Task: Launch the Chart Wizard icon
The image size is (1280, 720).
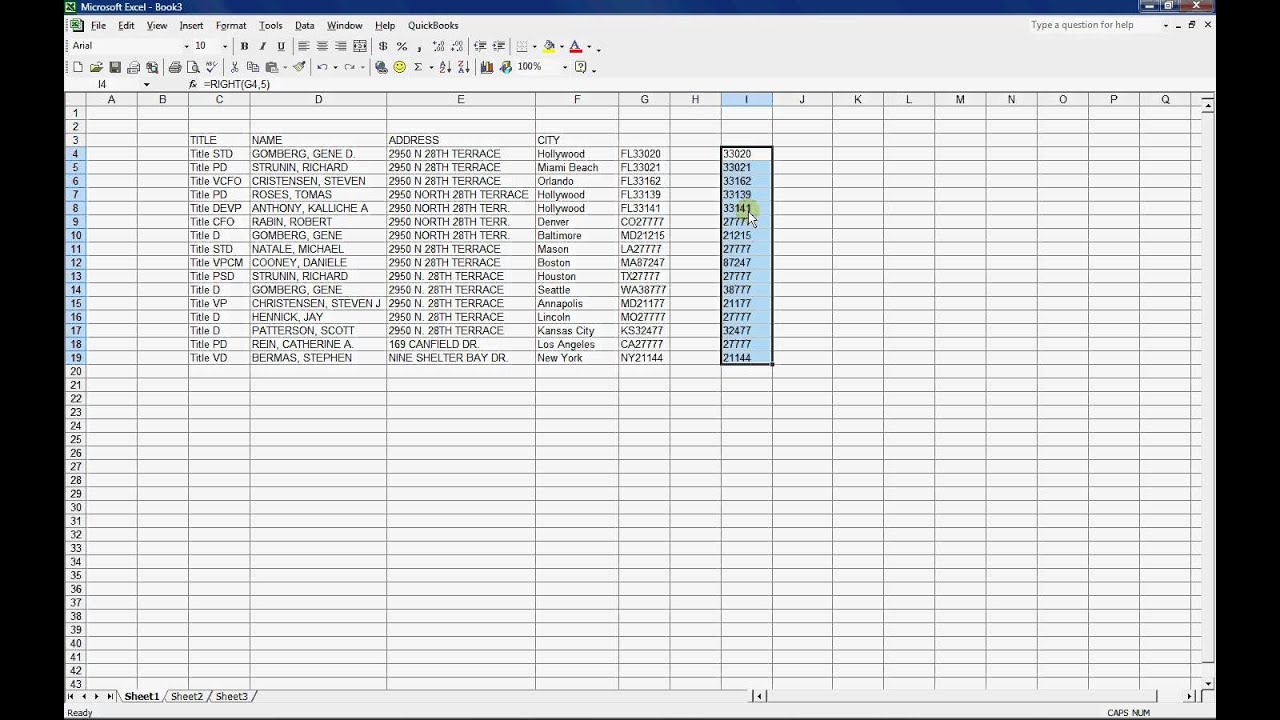Action: tap(487, 67)
